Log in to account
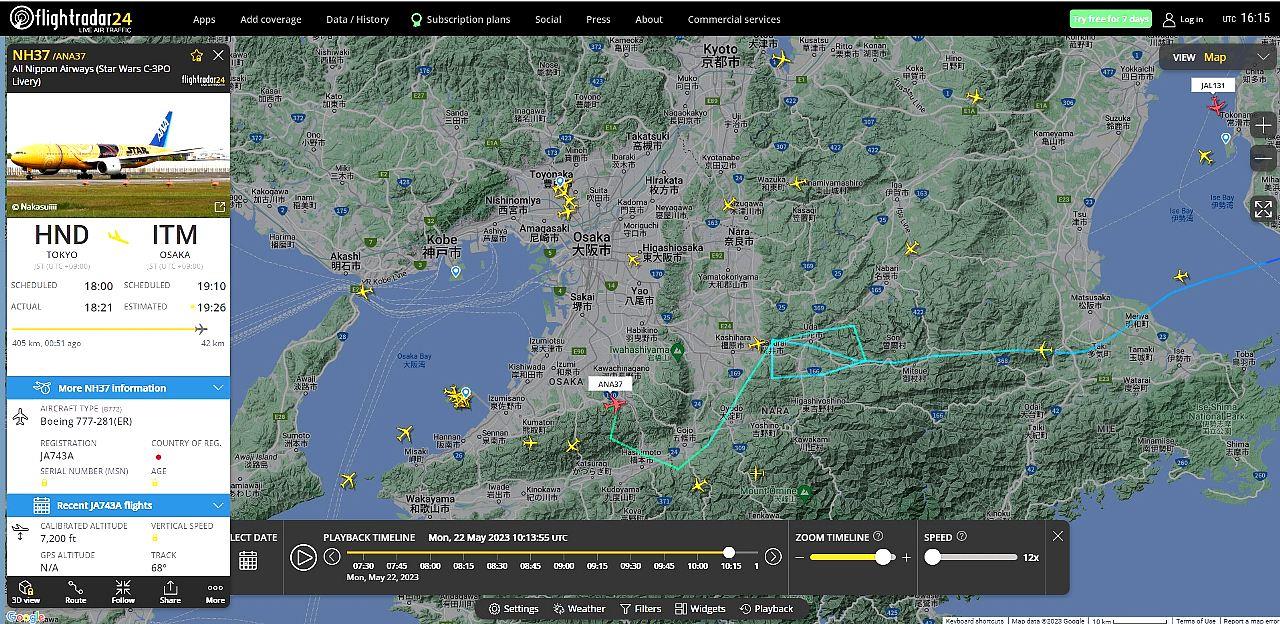Viewport: 1280px width, 624px height. [x=1183, y=19]
